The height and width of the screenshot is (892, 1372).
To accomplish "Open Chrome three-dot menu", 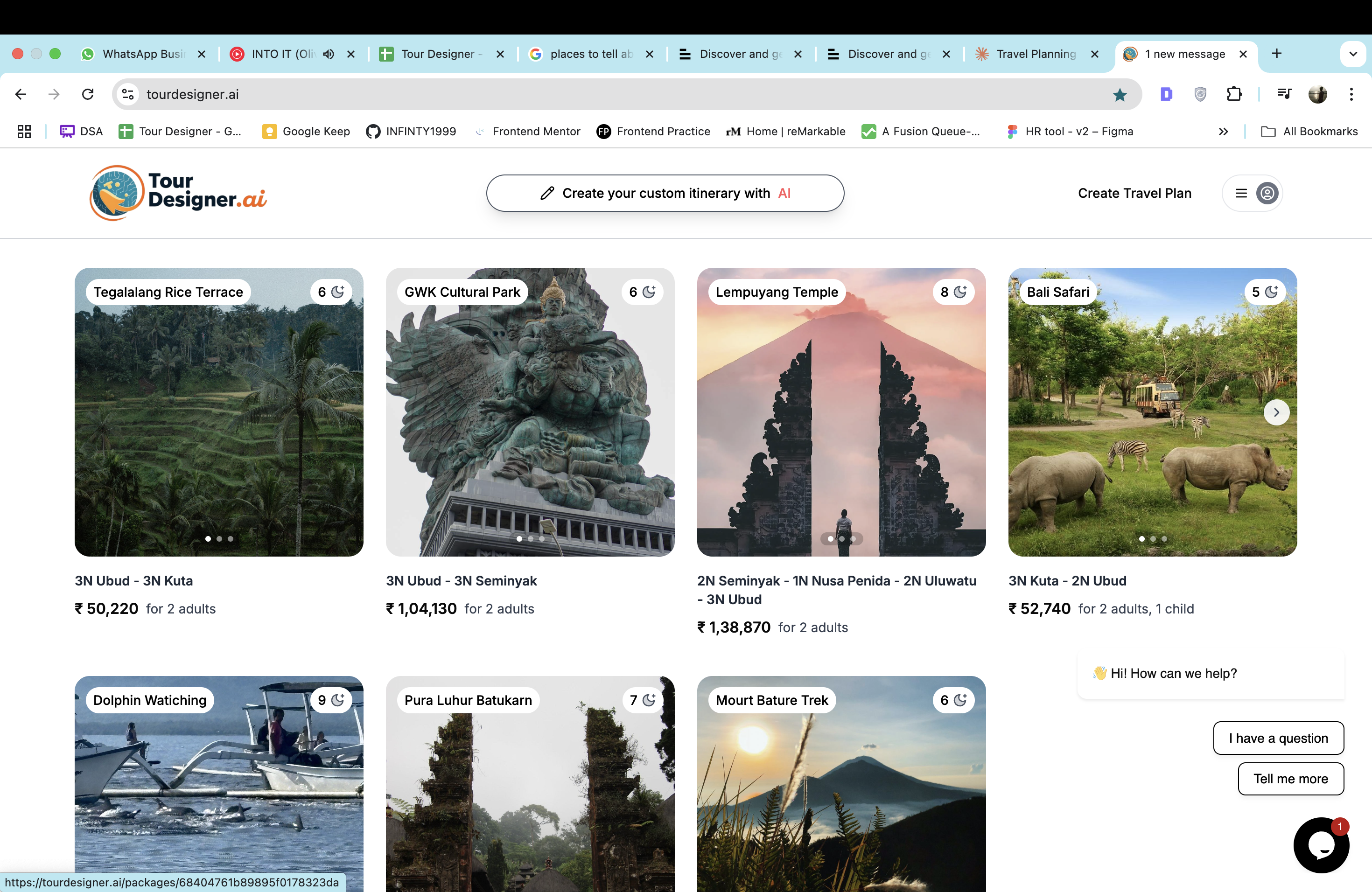I will pos(1351,94).
